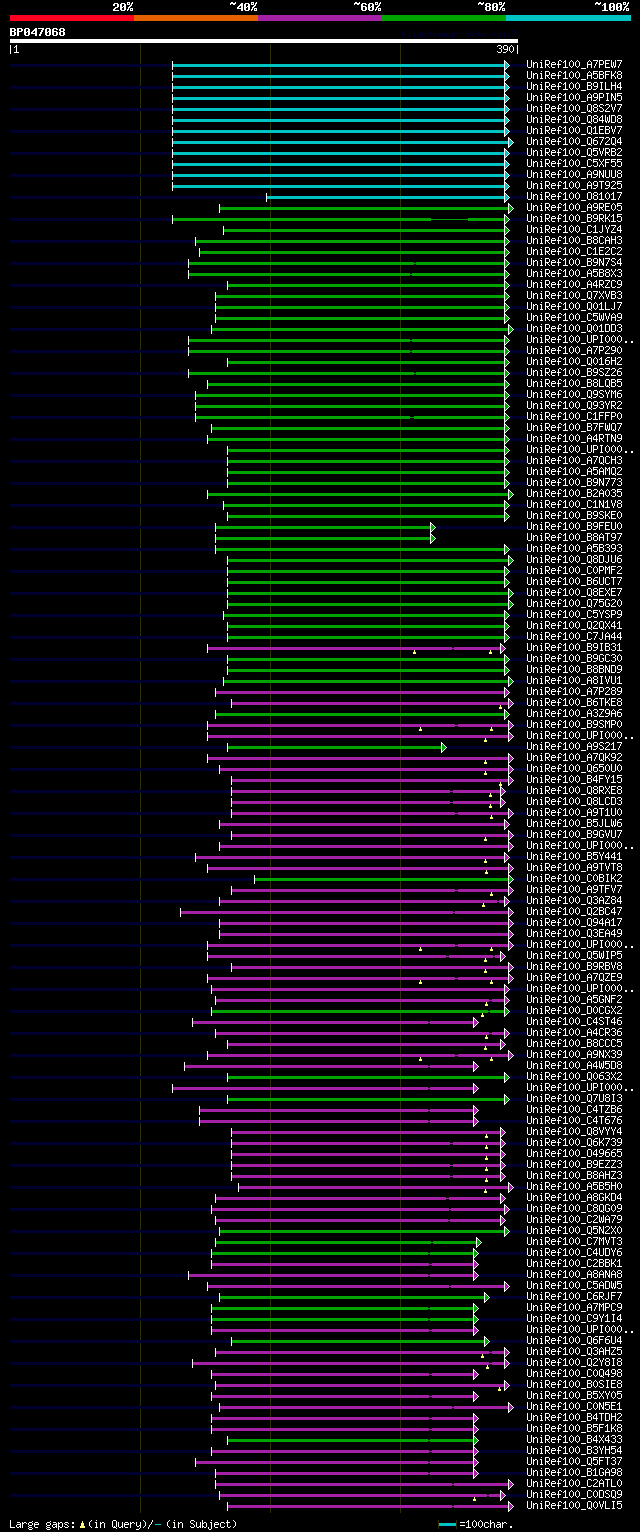Click the UniRef100_B9N7S4 label
The width and height of the screenshot is (640, 1532).
click(x=574, y=262)
